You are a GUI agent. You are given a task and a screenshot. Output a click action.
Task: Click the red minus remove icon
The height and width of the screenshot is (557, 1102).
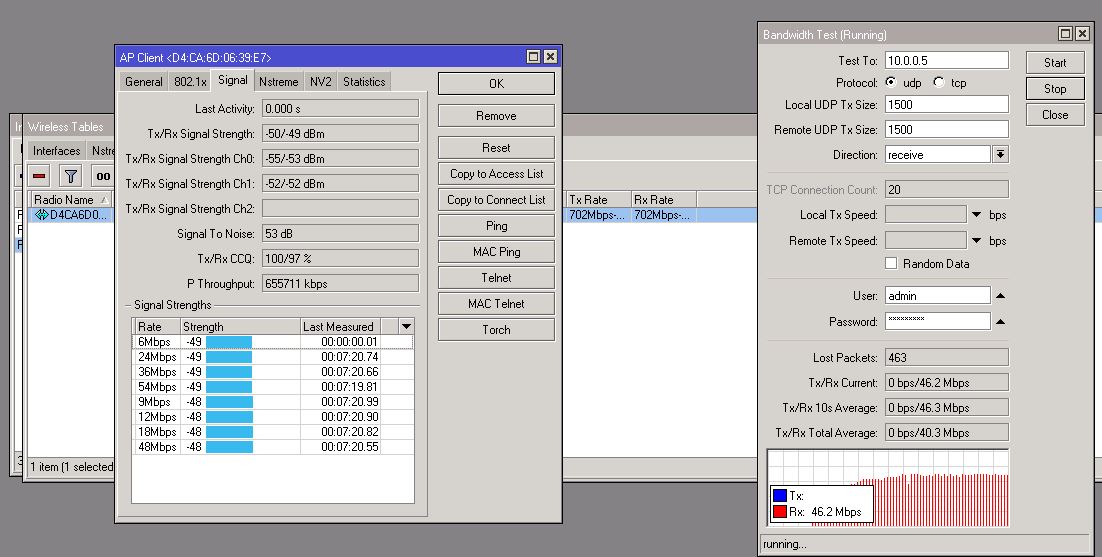pos(40,176)
